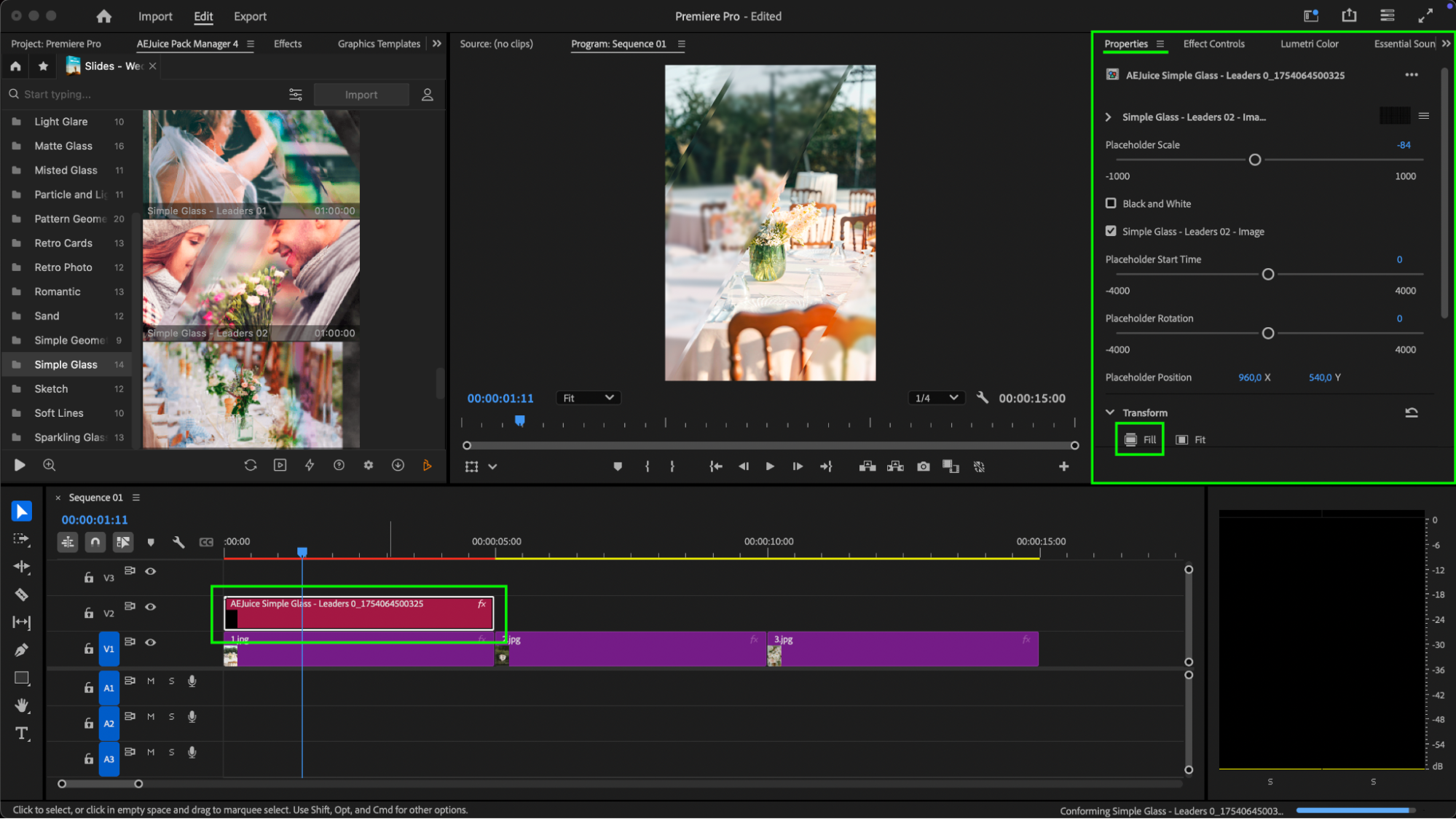Click the Export Frame camera icon

point(923,466)
